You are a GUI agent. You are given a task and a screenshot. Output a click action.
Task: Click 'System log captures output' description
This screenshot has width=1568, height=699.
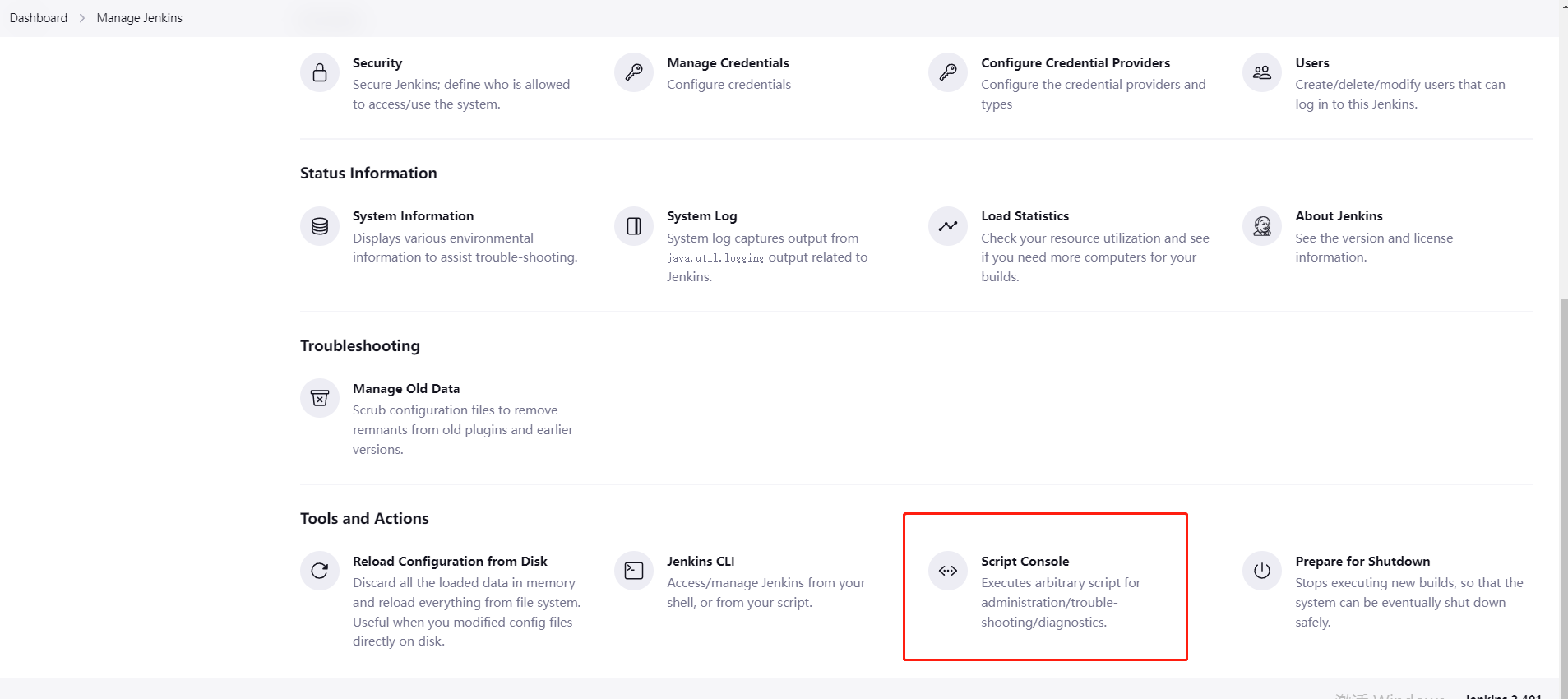pyautogui.click(x=767, y=257)
